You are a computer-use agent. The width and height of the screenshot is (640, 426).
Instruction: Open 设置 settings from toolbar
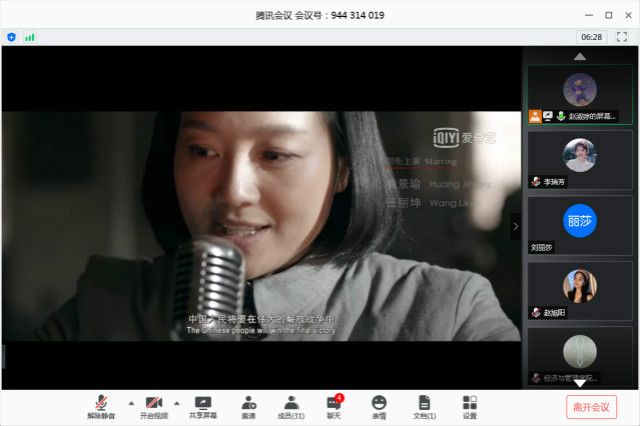(x=469, y=405)
